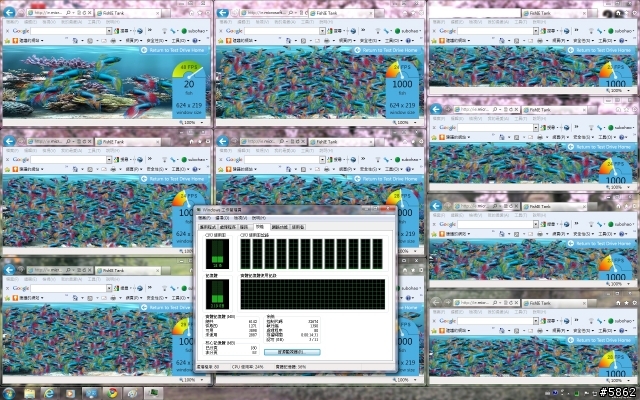The height and width of the screenshot is (400, 640).
Task: Open the Options menu in Task Manager
Action: (222, 218)
